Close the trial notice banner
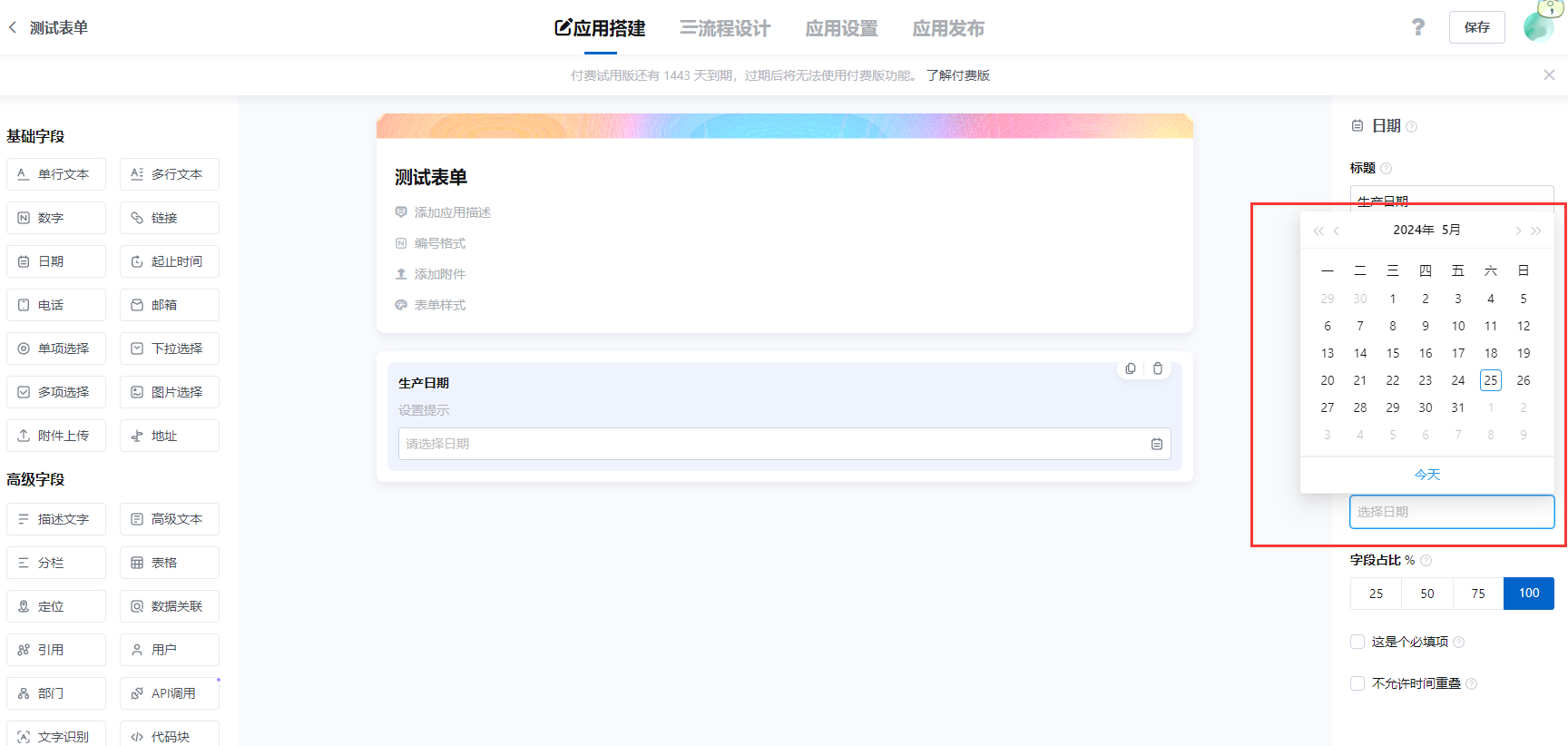 (1549, 75)
